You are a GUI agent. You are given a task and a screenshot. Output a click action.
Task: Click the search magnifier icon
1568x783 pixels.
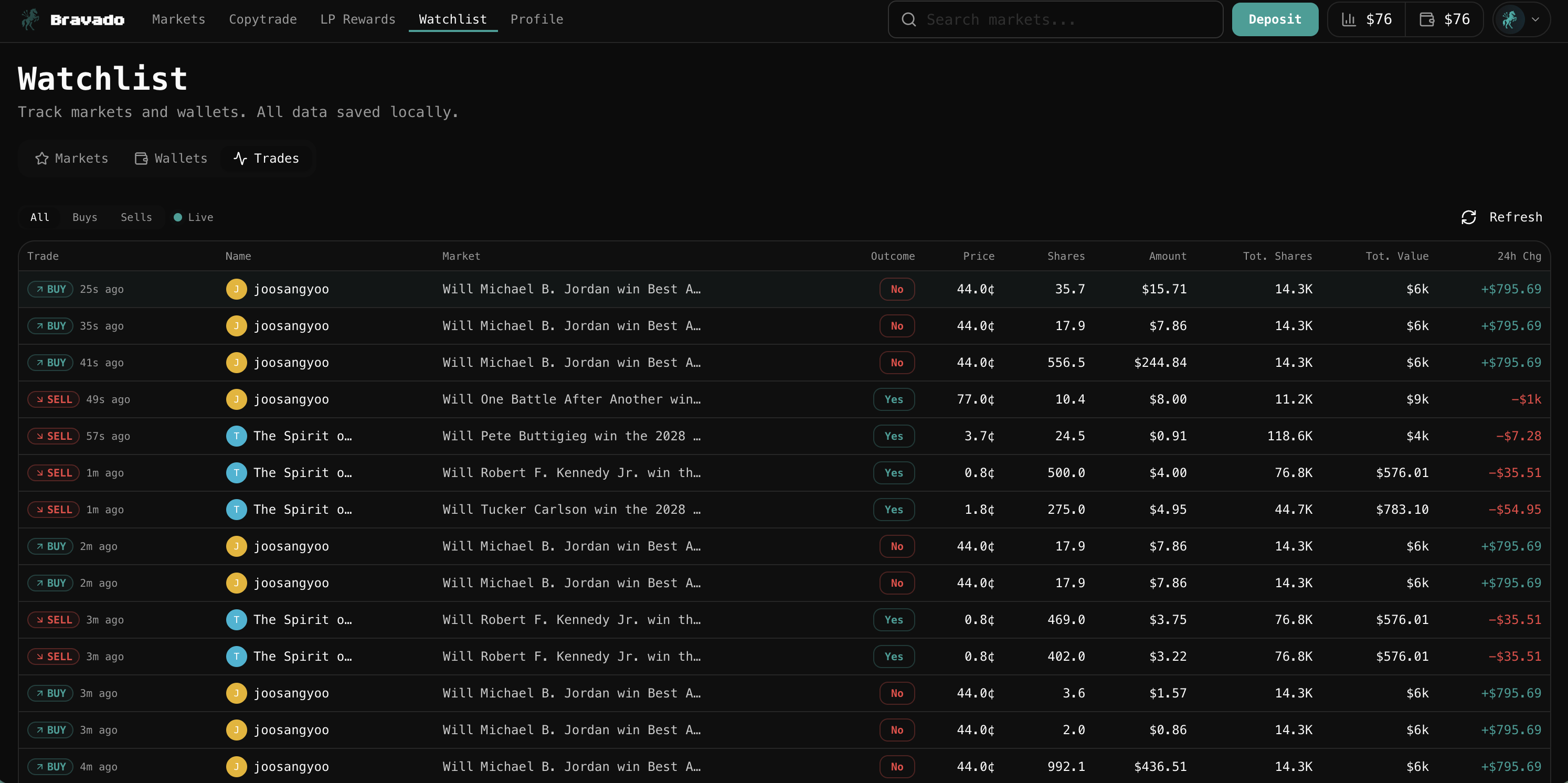point(908,19)
